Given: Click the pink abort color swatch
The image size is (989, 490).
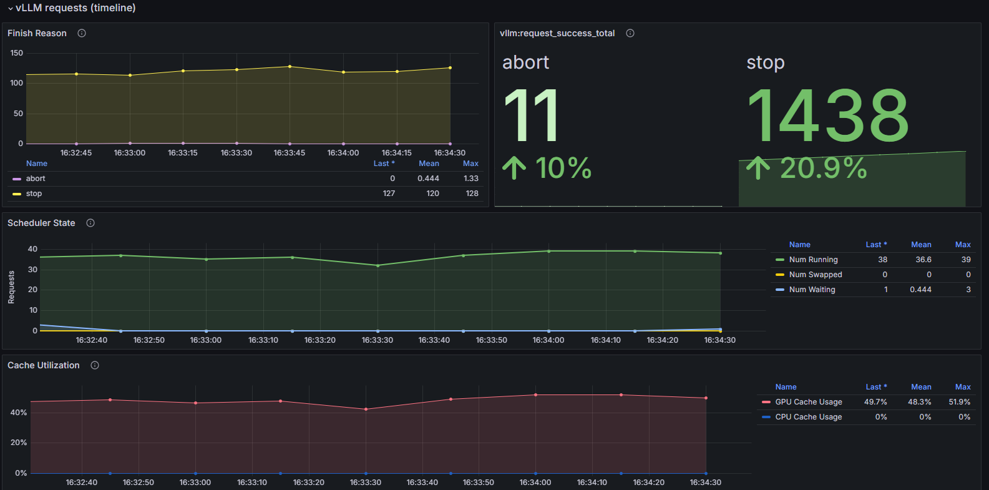Looking at the screenshot, I should [x=16, y=179].
